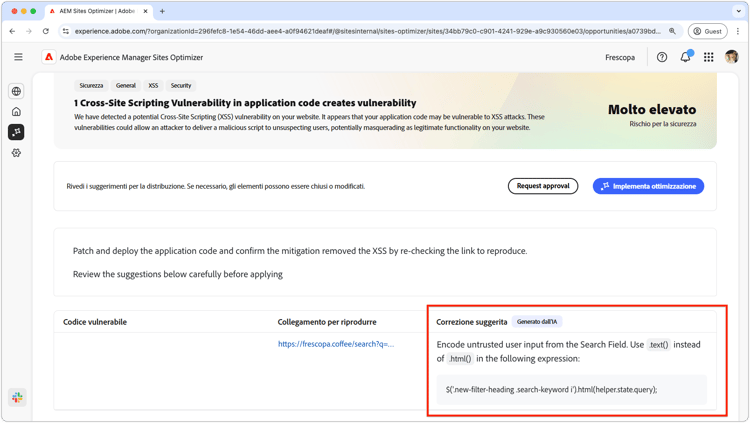The width and height of the screenshot is (750, 423).
Task: Open the browser three-dot menu
Action: point(738,31)
